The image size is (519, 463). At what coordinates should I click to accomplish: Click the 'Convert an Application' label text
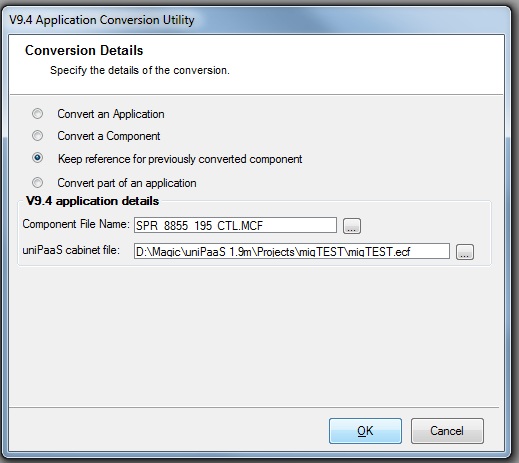coord(111,114)
